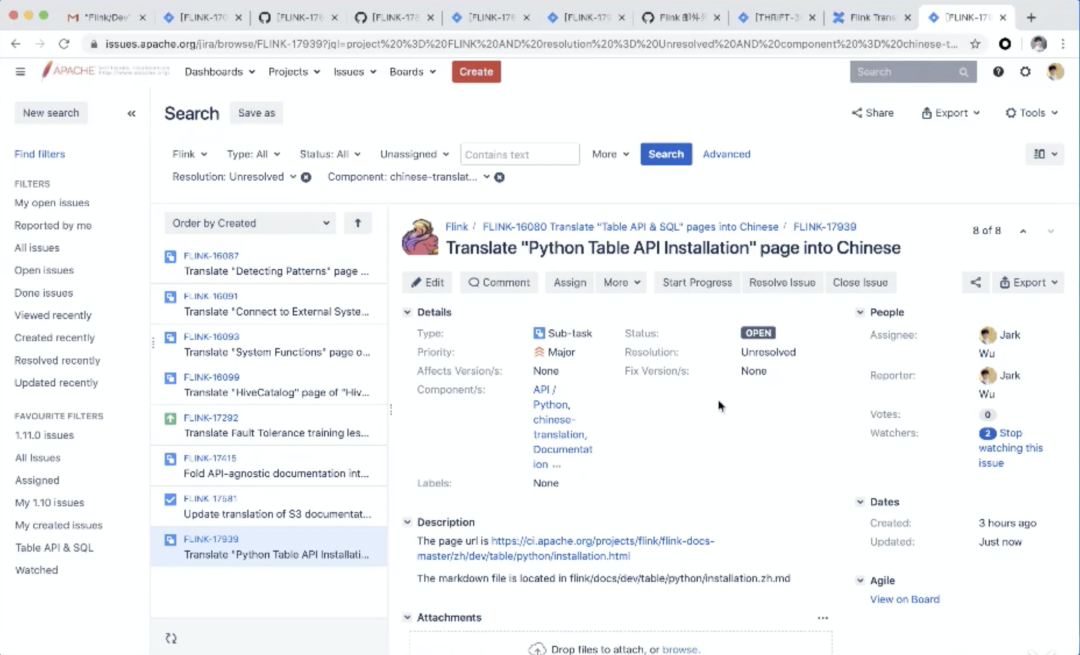The height and width of the screenshot is (655, 1080).
Task: Open the administration gear icon
Action: click(x=1026, y=72)
